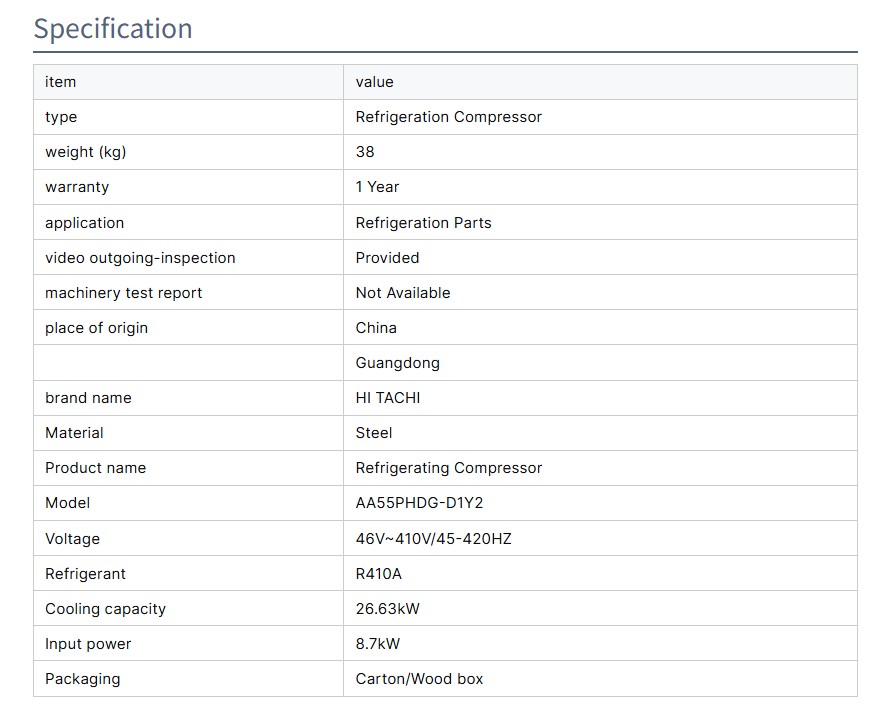Click the 'value' column header
The height and width of the screenshot is (714, 886).
click(x=374, y=82)
